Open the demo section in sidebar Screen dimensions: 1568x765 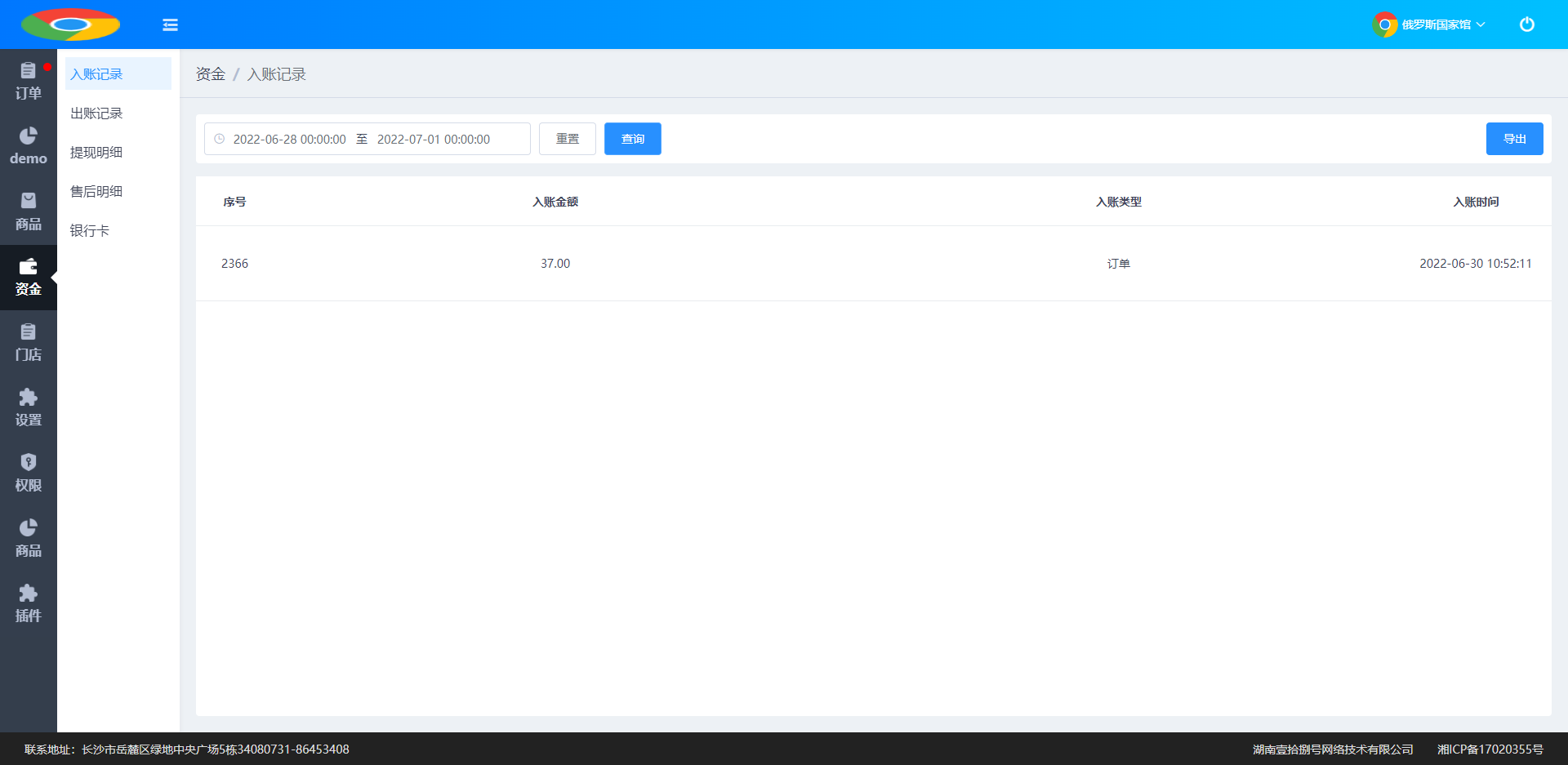[x=29, y=147]
